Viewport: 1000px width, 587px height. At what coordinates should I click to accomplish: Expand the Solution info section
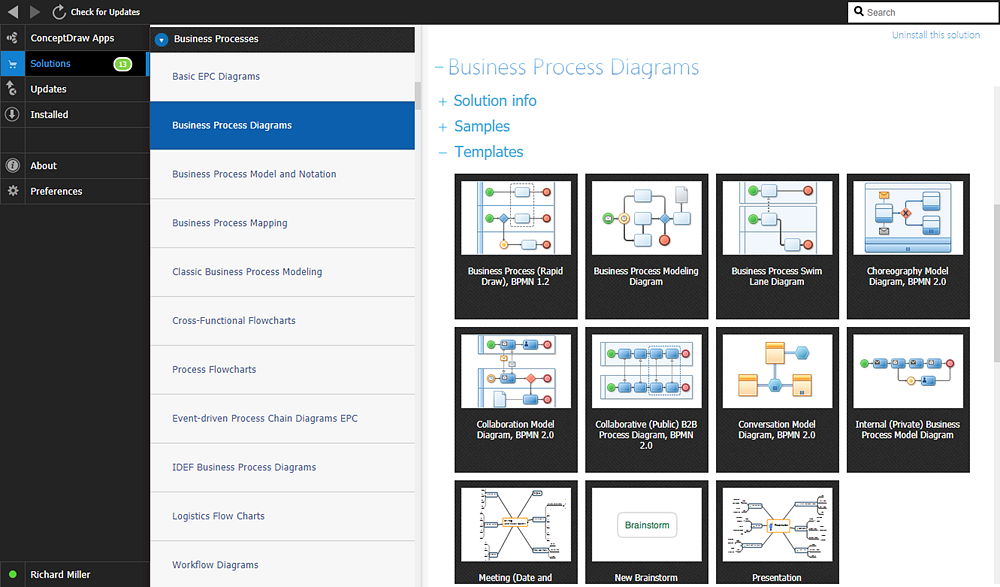[x=442, y=101]
